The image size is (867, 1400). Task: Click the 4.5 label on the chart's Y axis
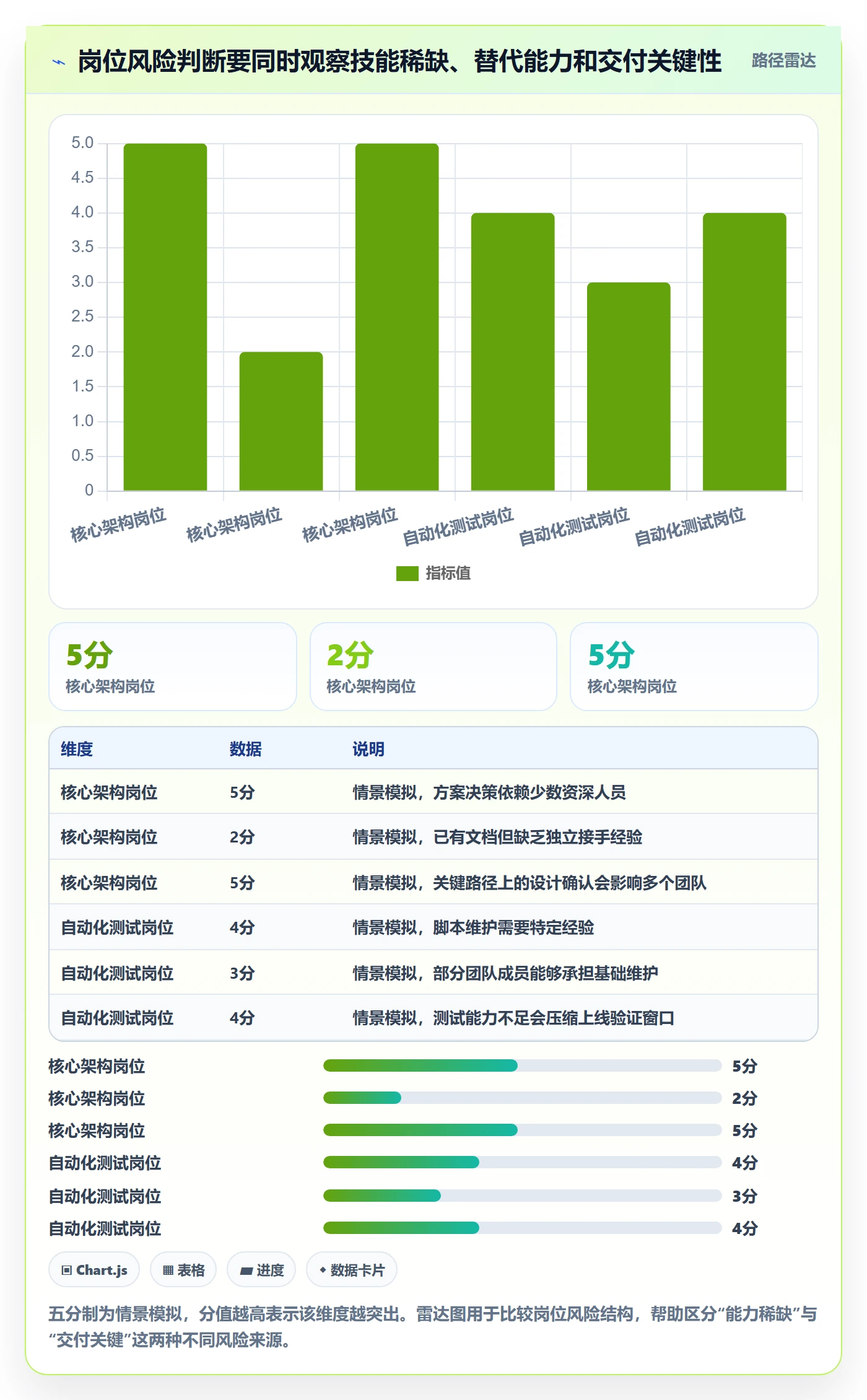coord(82,178)
